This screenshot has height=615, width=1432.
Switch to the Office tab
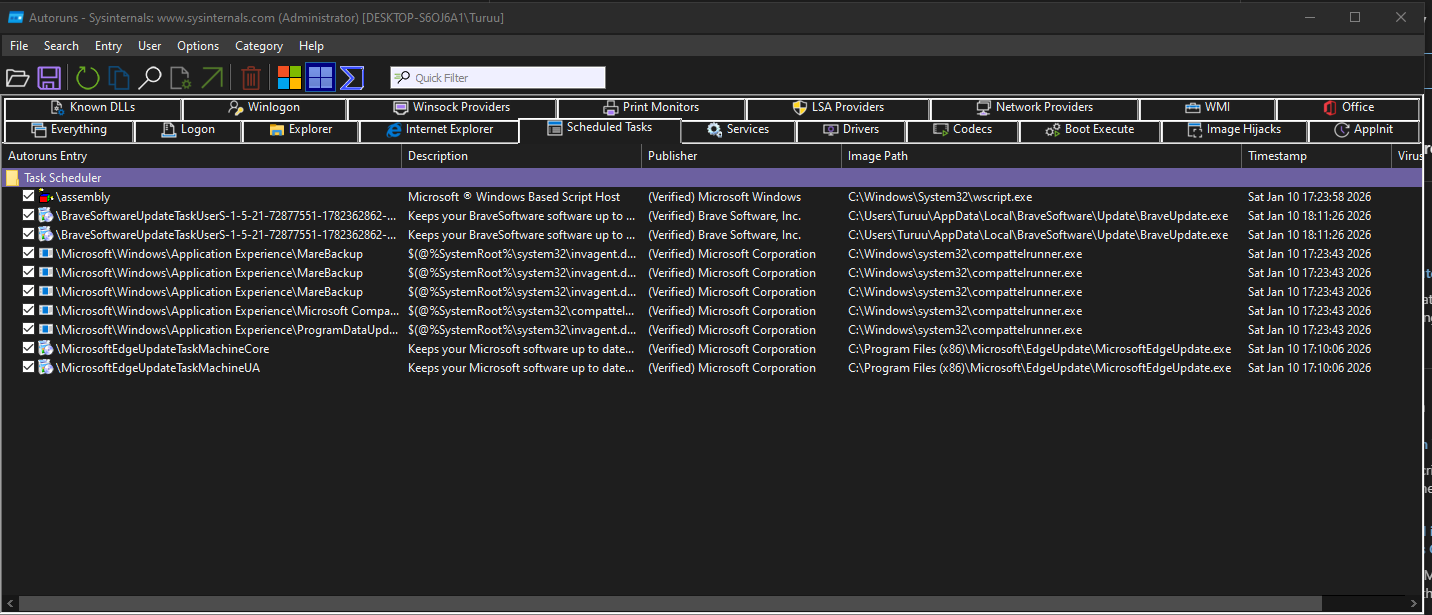tap(1348, 108)
